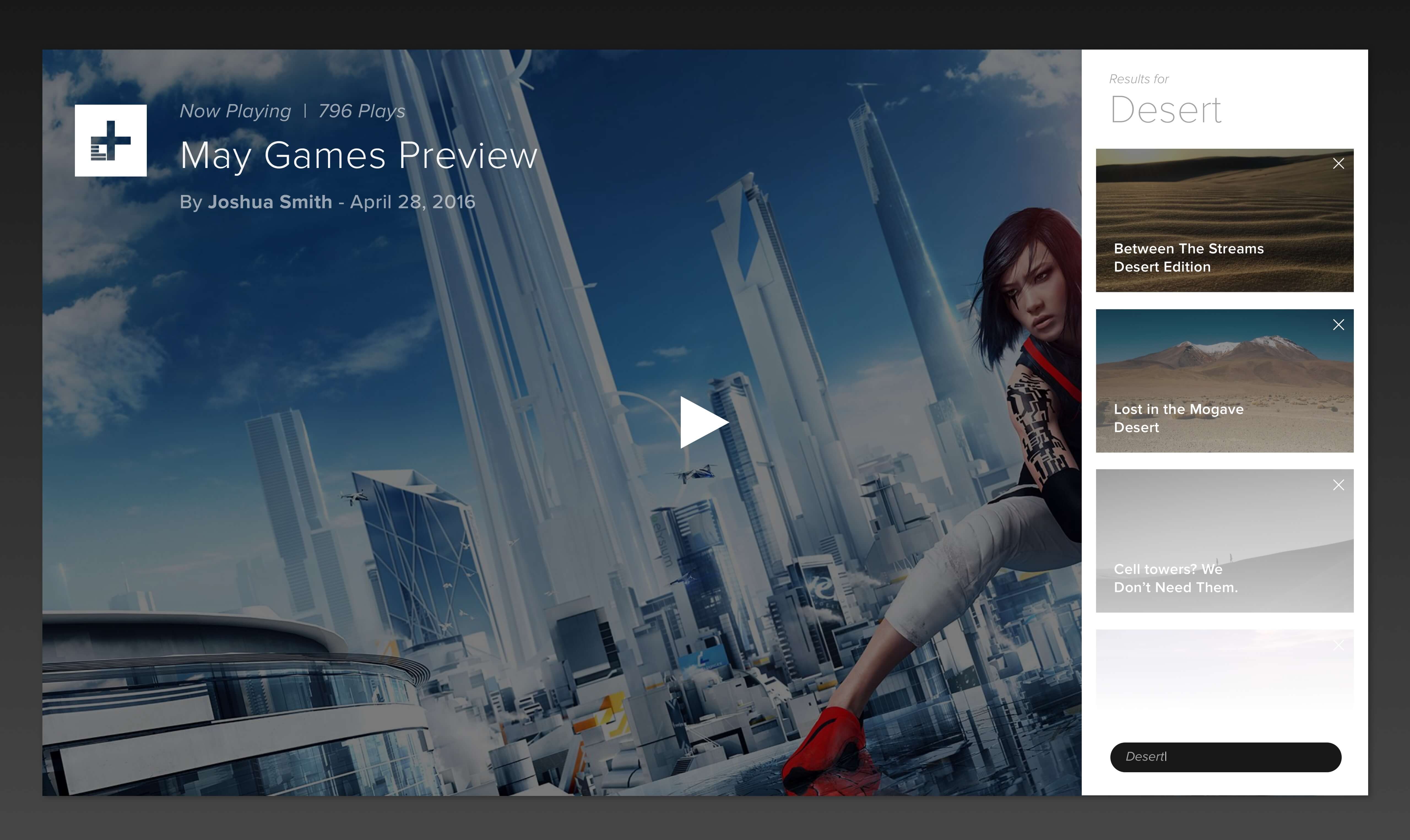The width and height of the screenshot is (1410, 840).
Task: Click the Results for label
Action: [x=1138, y=79]
